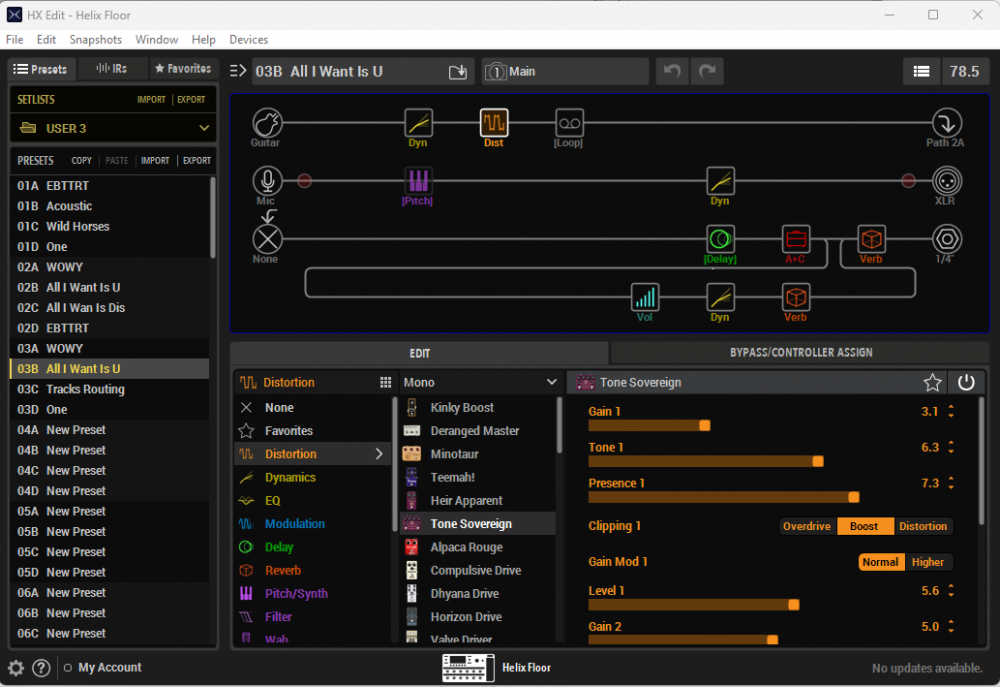The image size is (1000, 687).
Task: Toggle the Tone Sovereign bypass power button
Action: (x=966, y=383)
